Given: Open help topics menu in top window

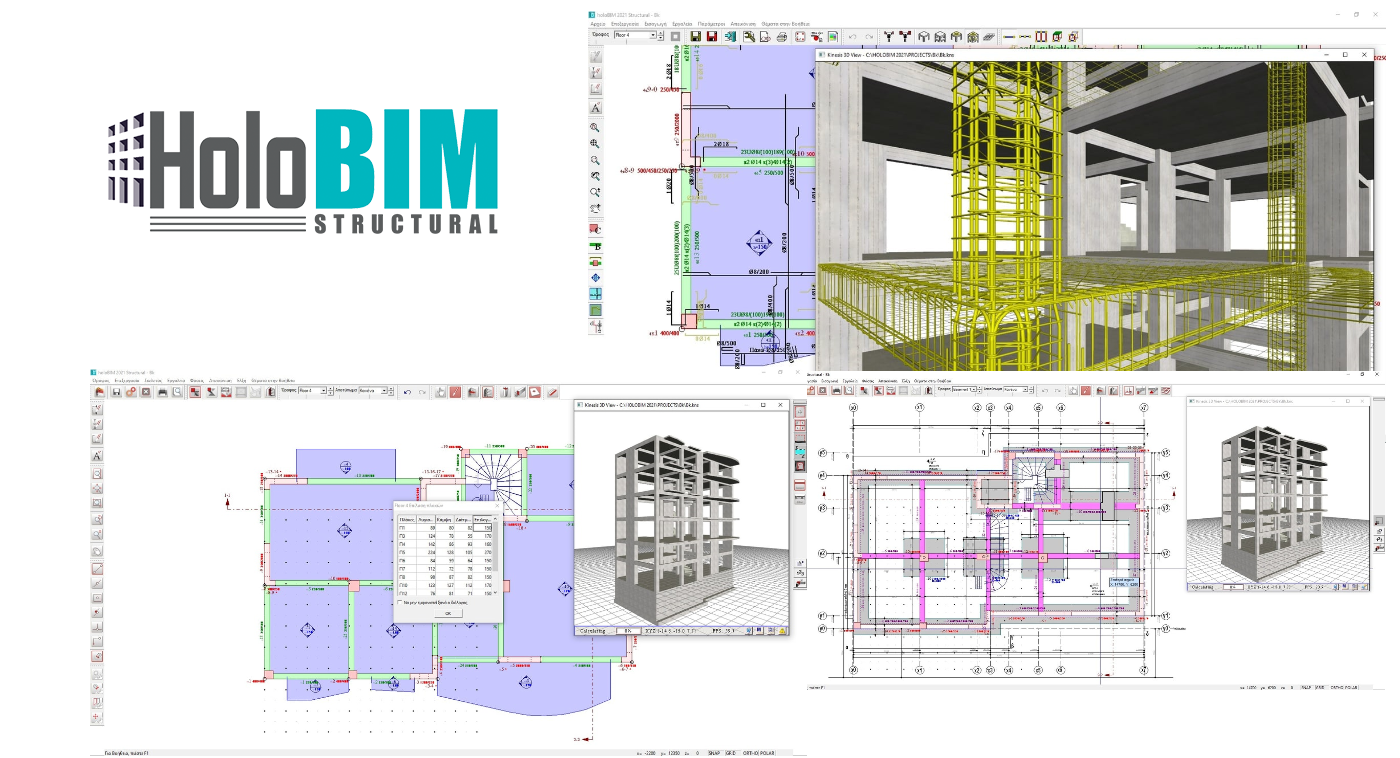Looking at the screenshot, I should click(786, 23).
